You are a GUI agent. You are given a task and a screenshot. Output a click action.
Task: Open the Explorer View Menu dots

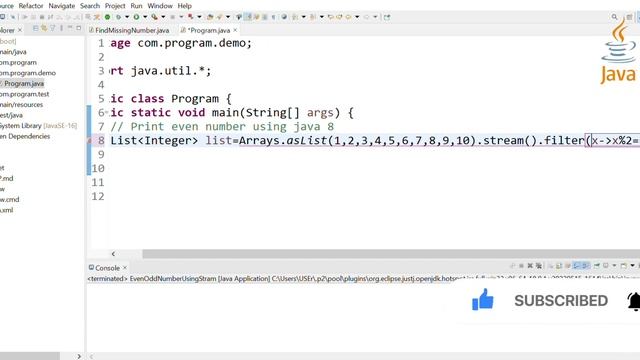click(x=61, y=28)
